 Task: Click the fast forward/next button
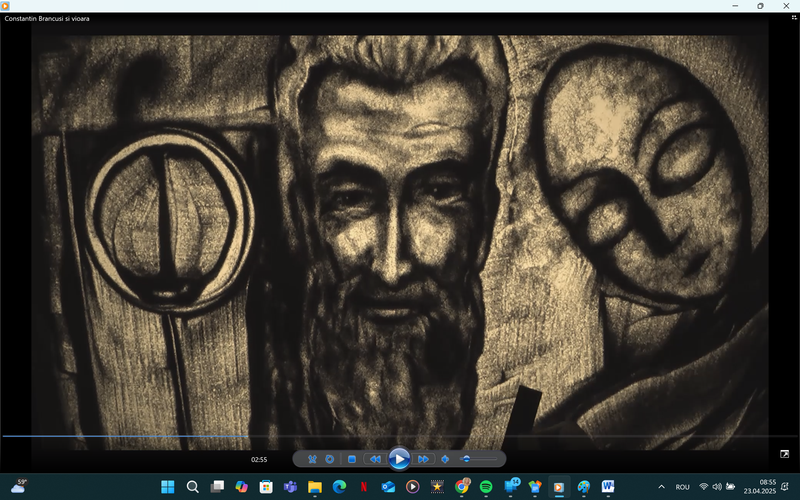point(423,459)
